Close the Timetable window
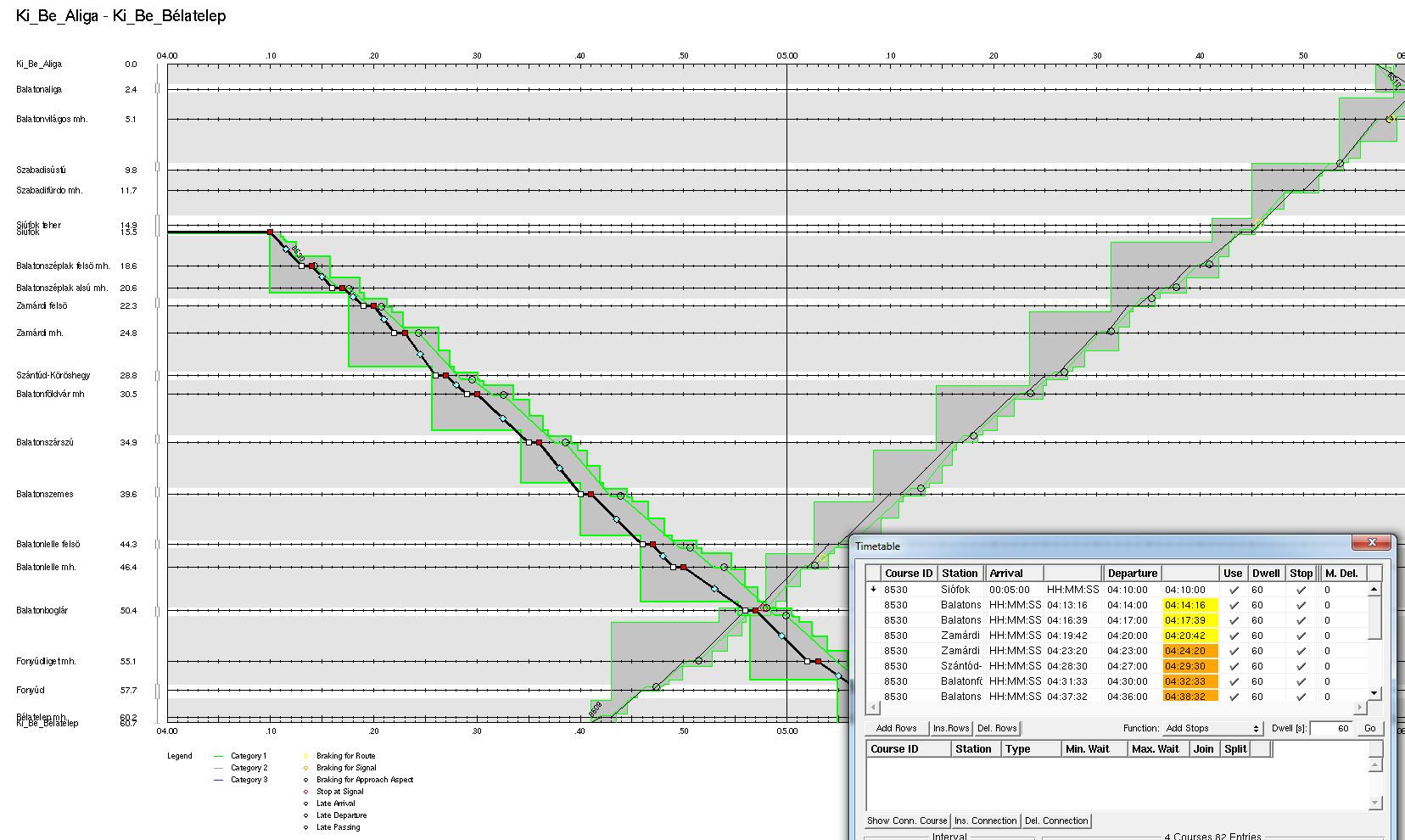 (1371, 542)
